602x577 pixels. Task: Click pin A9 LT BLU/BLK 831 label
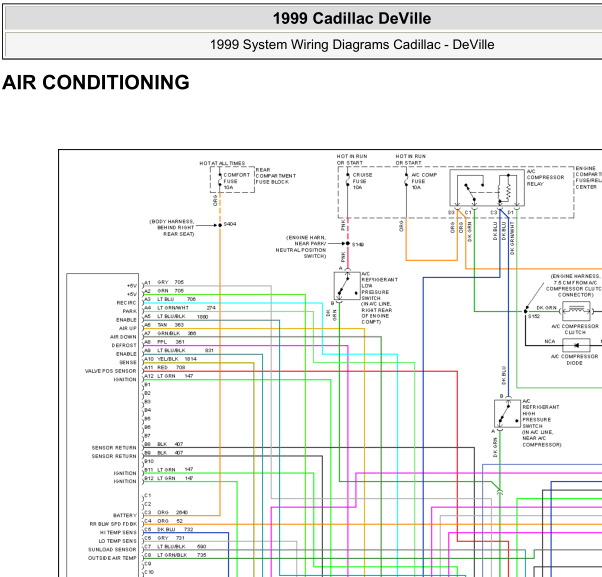(x=179, y=350)
